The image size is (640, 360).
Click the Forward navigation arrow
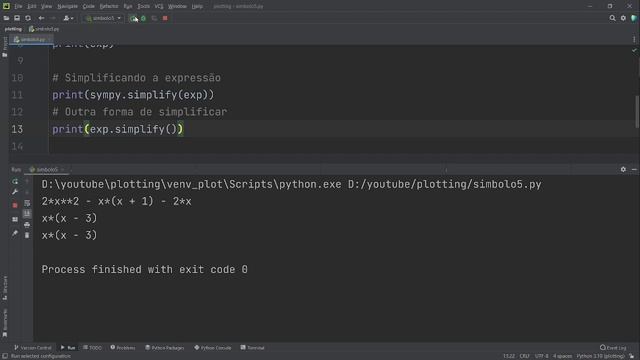(53, 18)
